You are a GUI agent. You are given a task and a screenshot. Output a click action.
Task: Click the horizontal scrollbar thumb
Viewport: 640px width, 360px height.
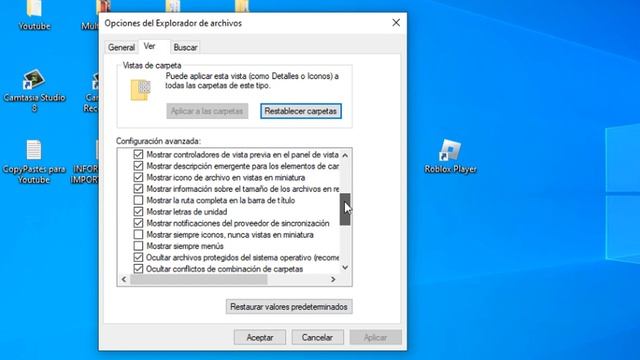(199, 280)
